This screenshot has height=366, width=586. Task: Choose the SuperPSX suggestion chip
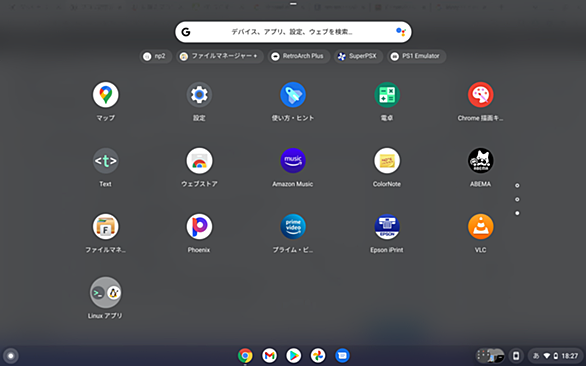358,56
